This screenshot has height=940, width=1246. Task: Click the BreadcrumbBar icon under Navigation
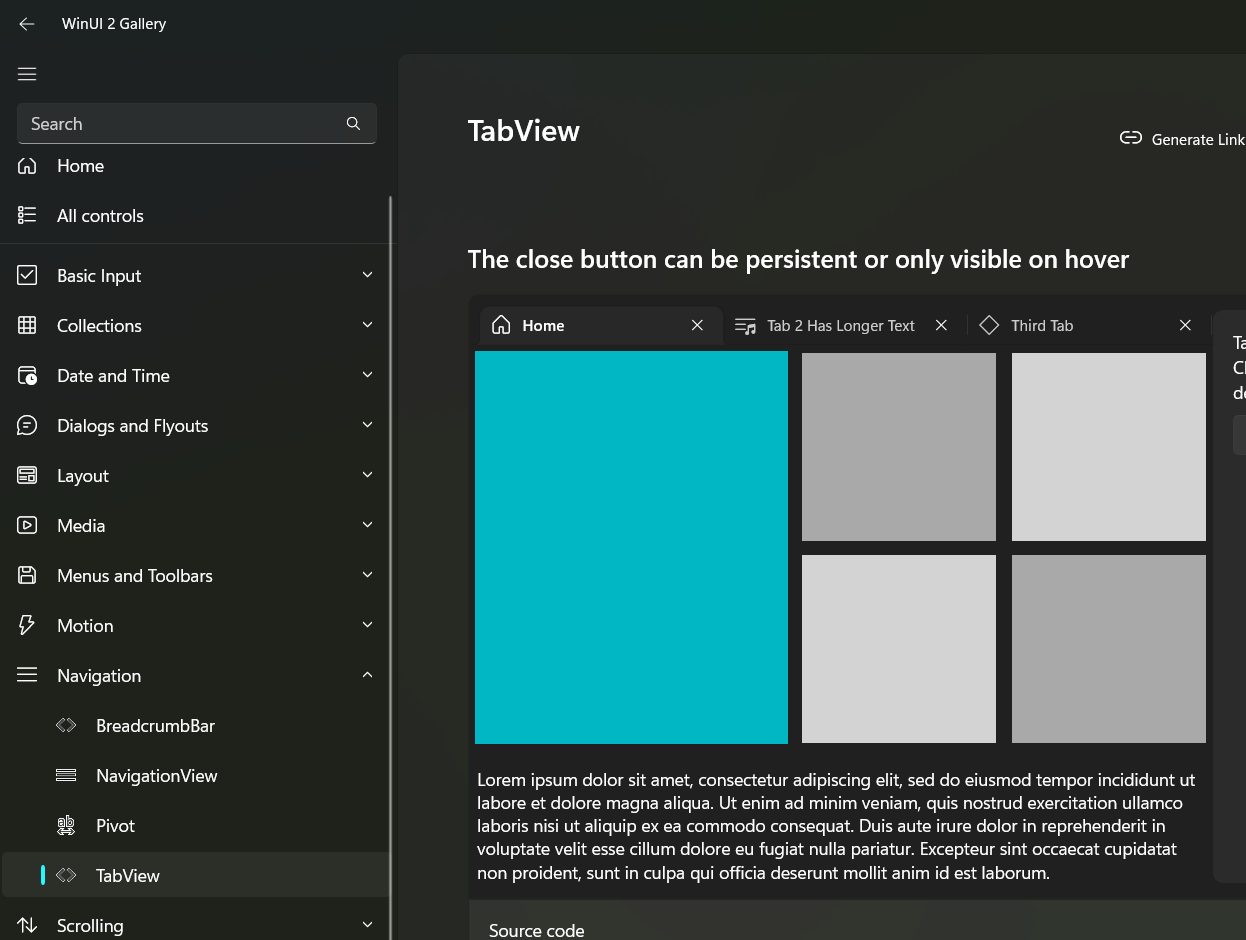66,725
